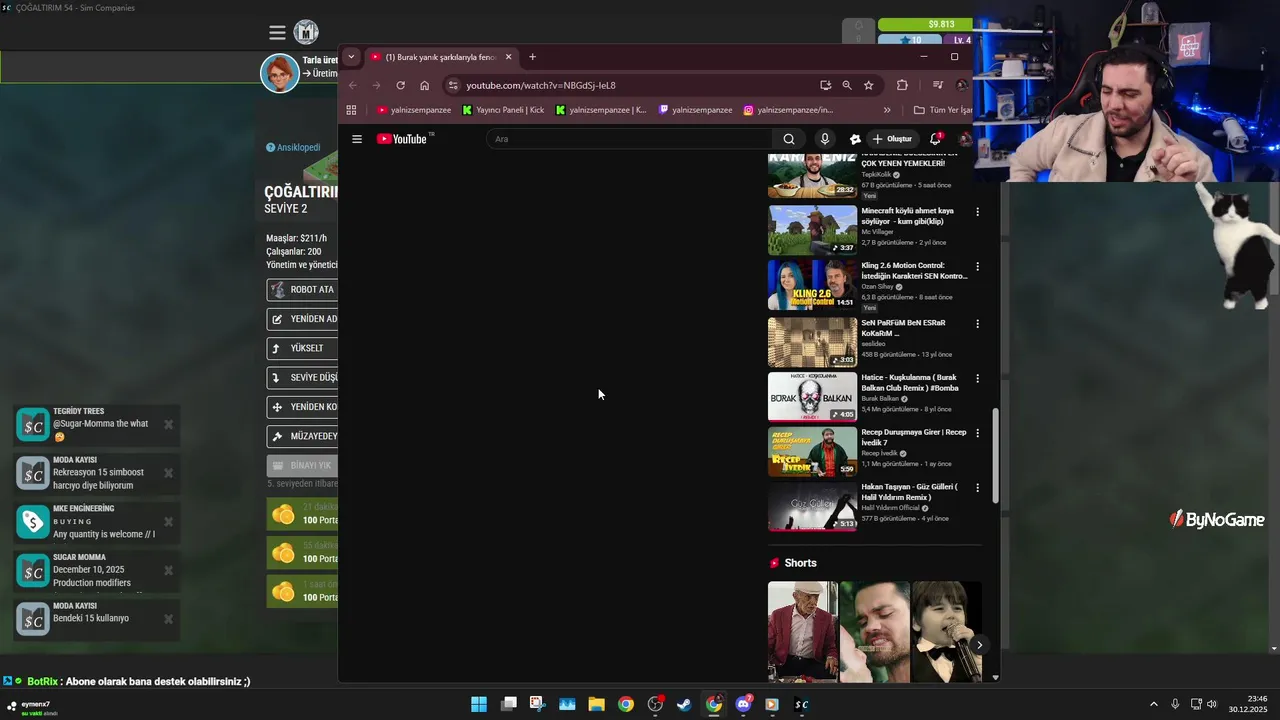Open Discord from the taskbar
Screen dimensions: 1280x720
click(x=743, y=704)
